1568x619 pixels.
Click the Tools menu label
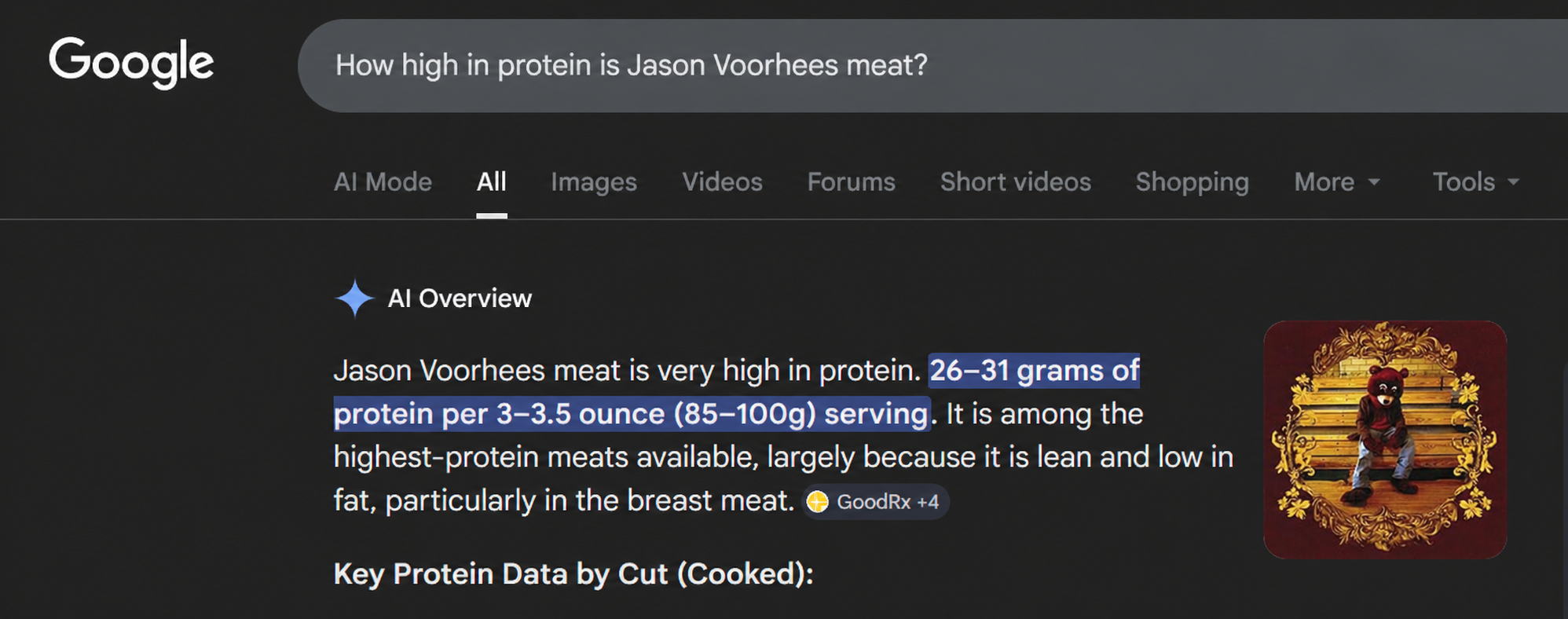point(1464,182)
